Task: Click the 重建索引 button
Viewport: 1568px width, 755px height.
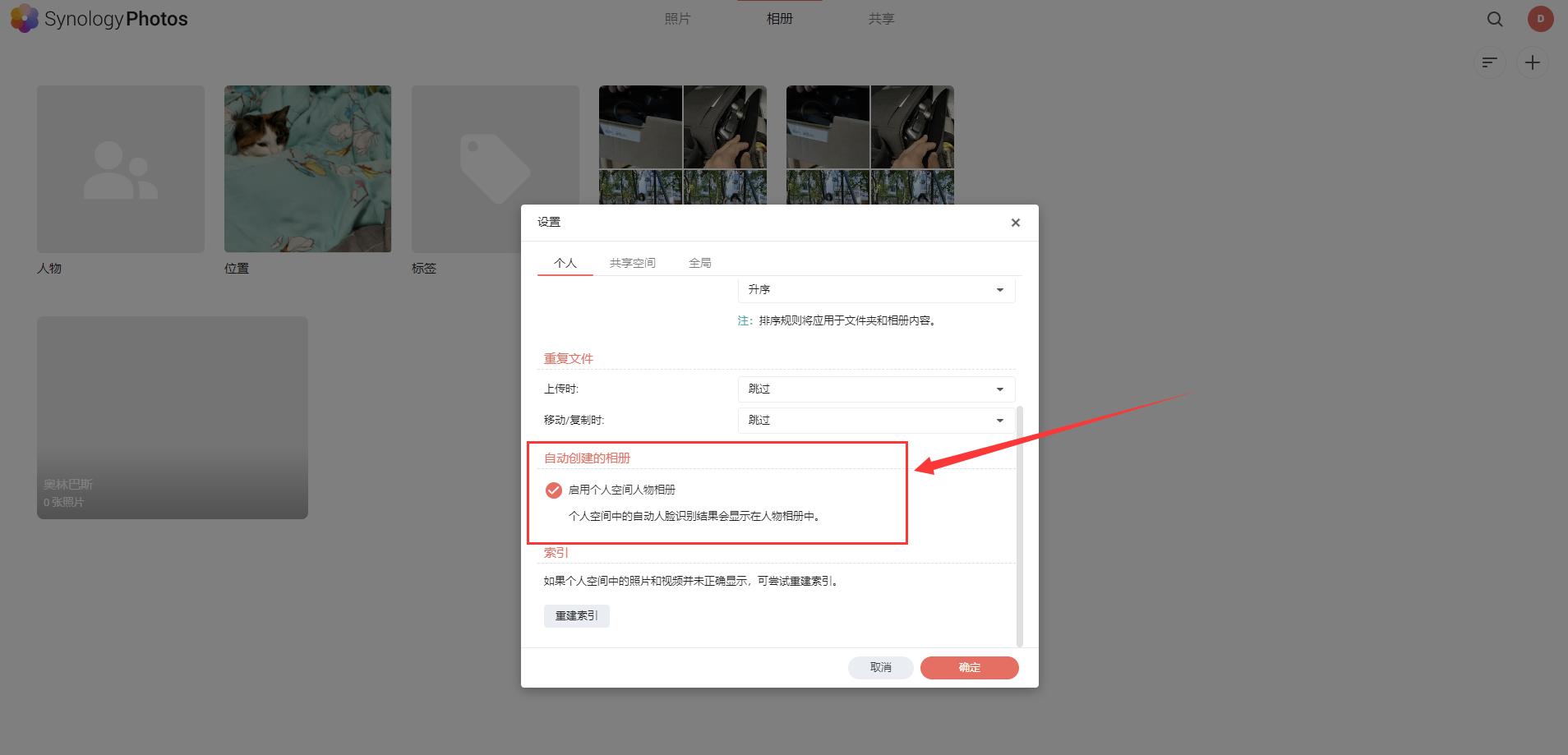Action: pyautogui.click(x=576, y=615)
